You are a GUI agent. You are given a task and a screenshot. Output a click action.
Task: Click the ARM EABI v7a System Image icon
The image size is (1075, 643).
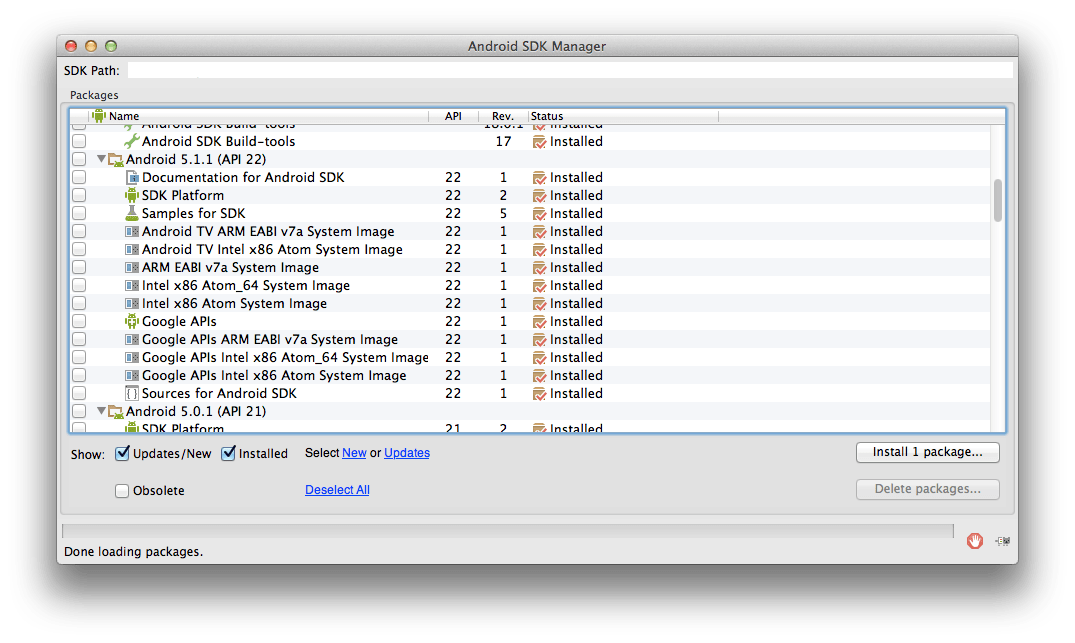(x=132, y=267)
